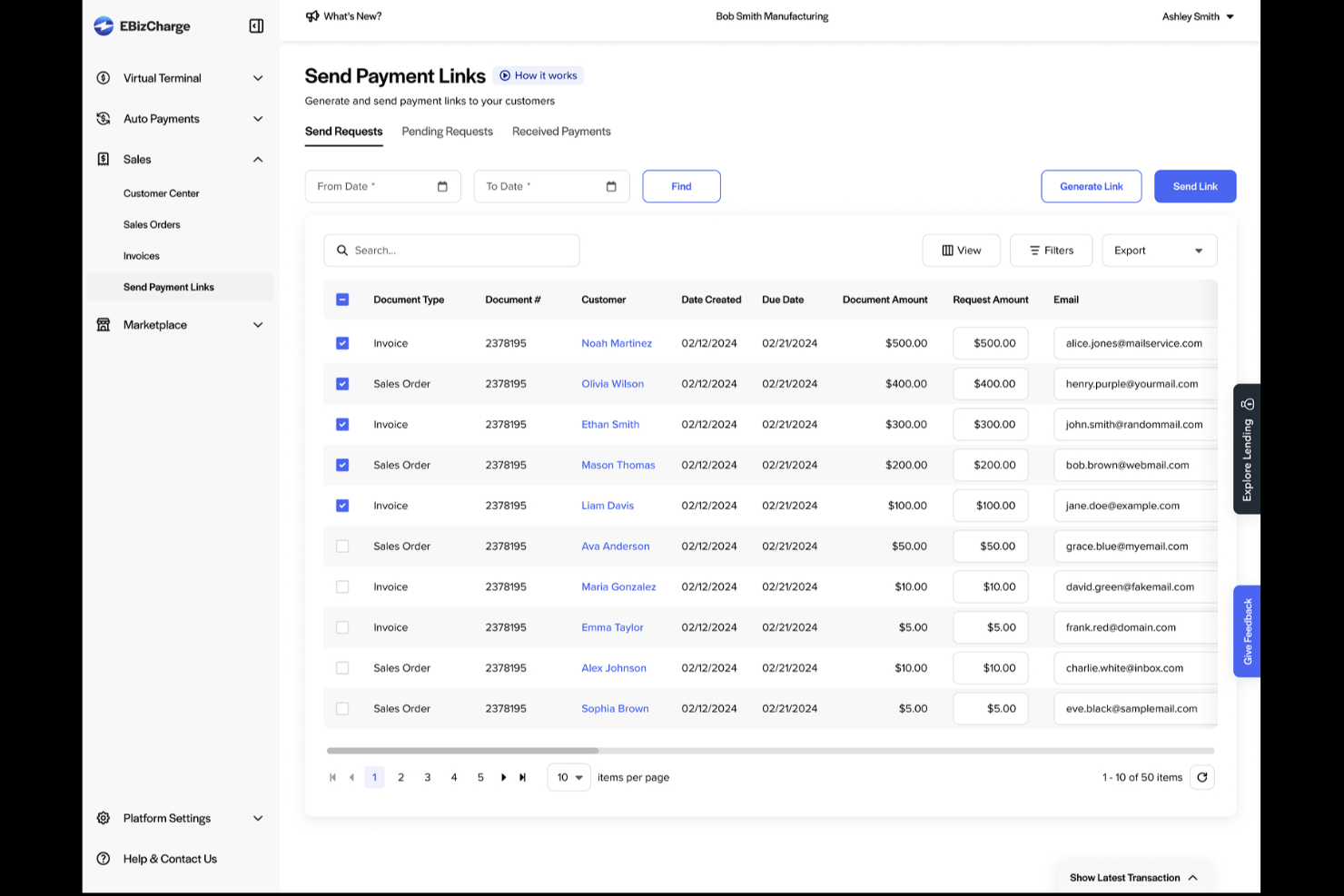Open the items per page dropdown

click(x=568, y=777)
